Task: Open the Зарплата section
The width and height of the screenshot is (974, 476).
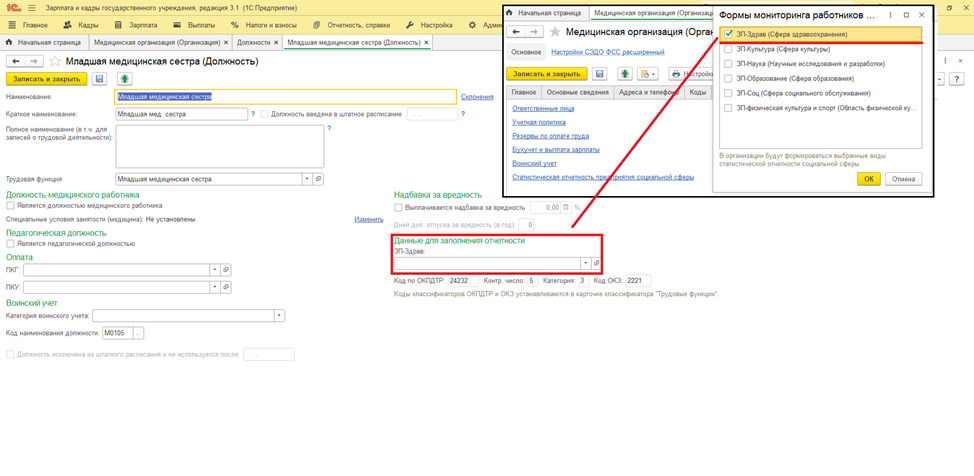Action: pos(136,25)
